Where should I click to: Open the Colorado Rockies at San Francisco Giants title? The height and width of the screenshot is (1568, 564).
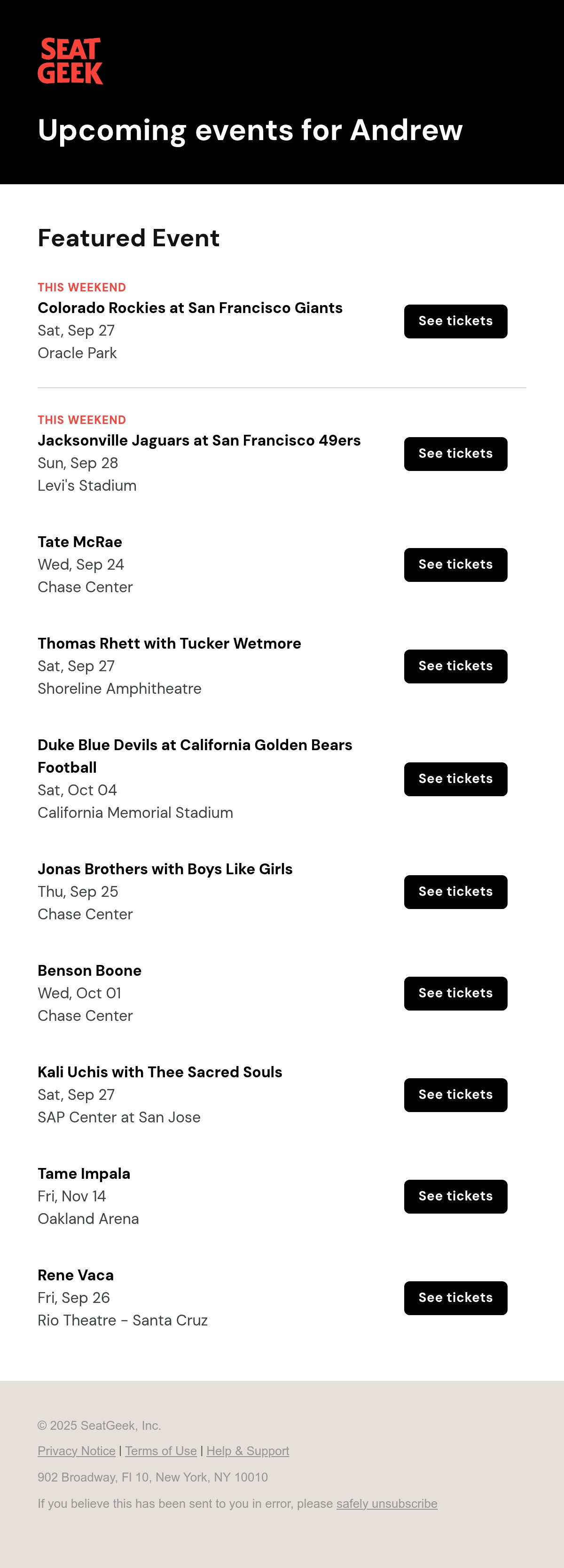[190, 308]
